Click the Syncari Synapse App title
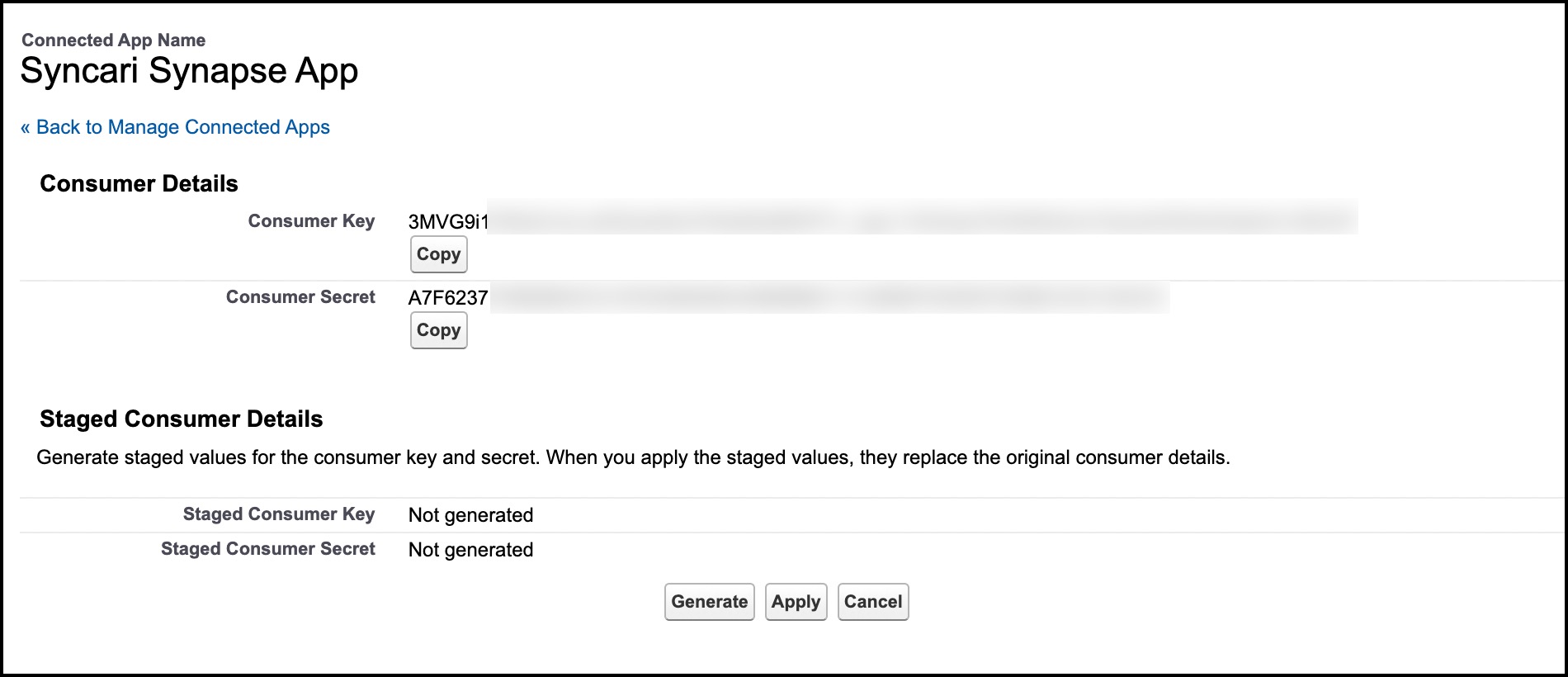The height and width of the screenshot is (677, 1568). (x=189, y=71)
